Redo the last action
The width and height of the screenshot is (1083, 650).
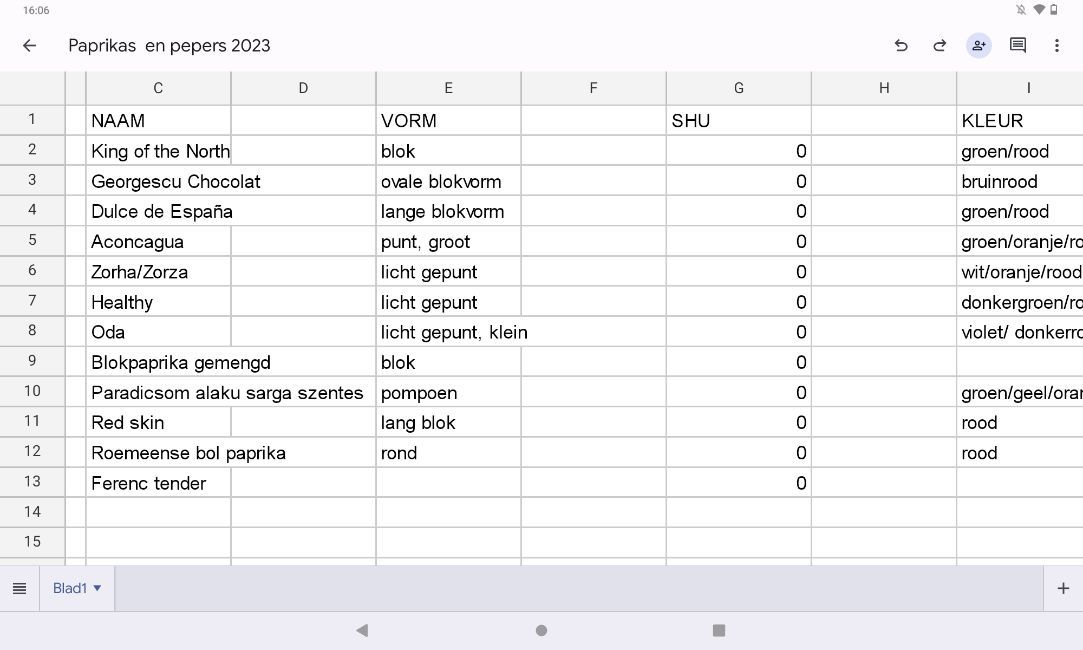click(940, 45)
